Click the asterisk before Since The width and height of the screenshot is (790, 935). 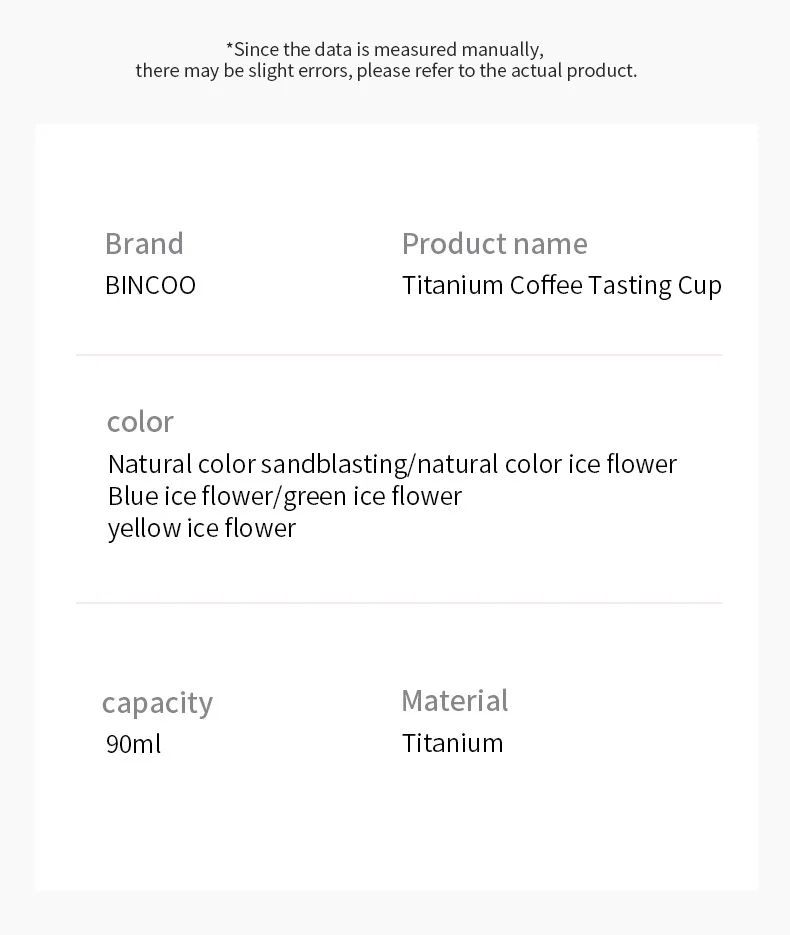coord(230,46)
